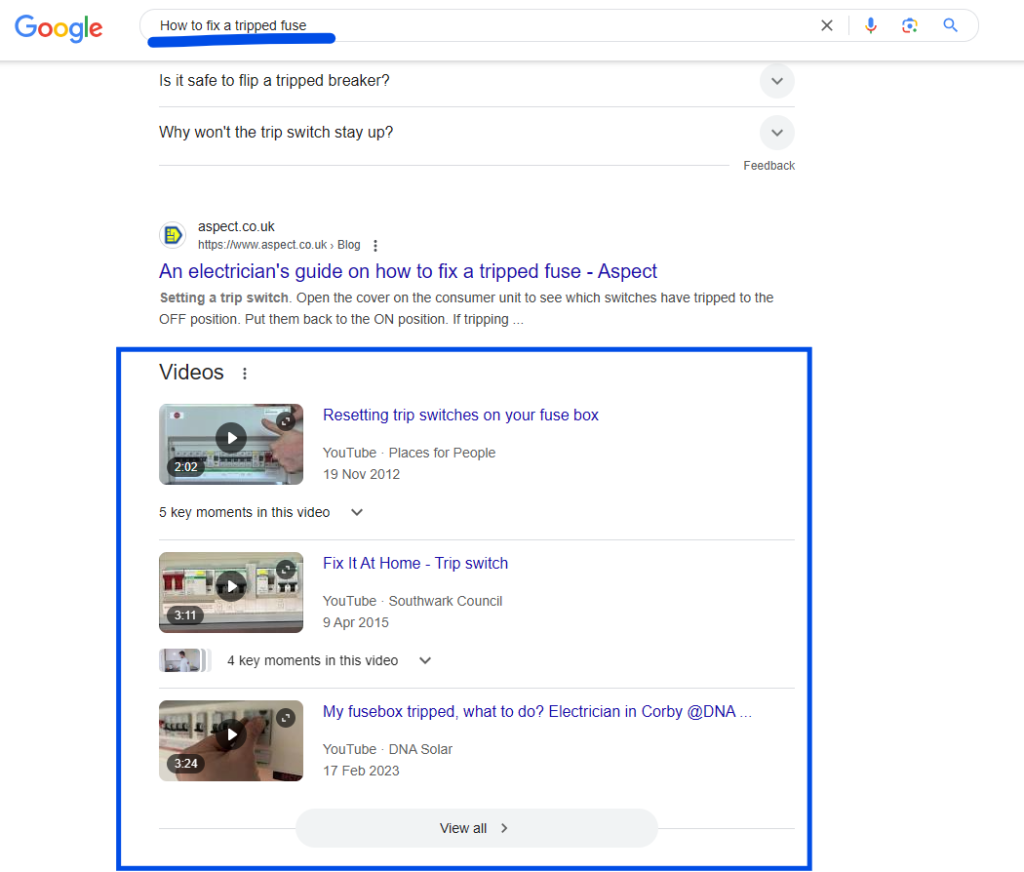
Task: Start voice search with microphone icon
Action: (x=871, y=25)
